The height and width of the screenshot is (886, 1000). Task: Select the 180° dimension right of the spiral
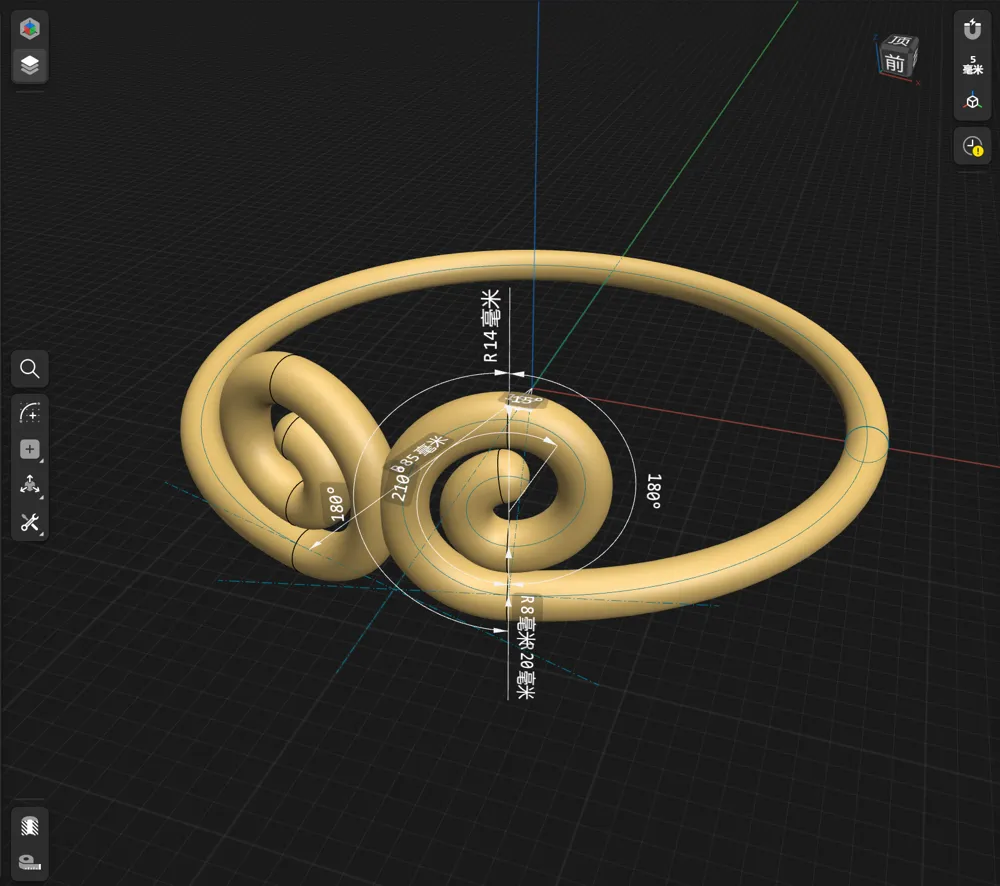pos(655,492)
